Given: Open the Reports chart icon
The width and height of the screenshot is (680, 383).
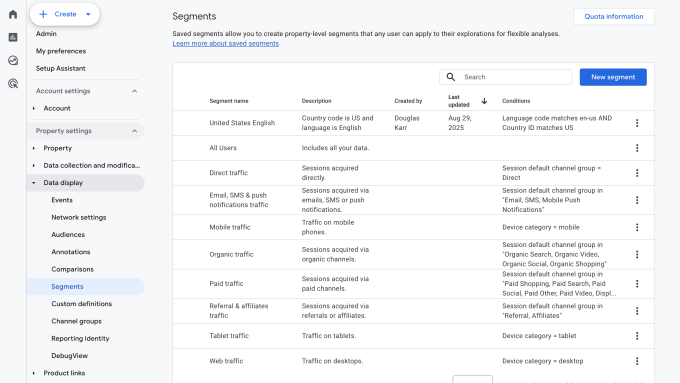Looking at the screenshot, I should coord(13,37).
